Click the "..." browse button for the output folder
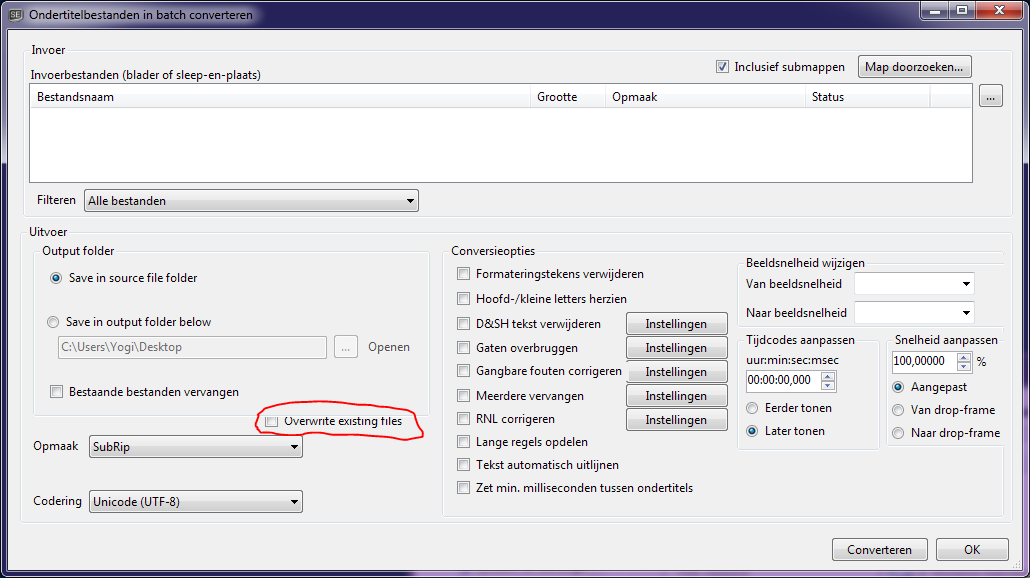Viewport: 1030px width, 578px height. click(x=346, y=347)
